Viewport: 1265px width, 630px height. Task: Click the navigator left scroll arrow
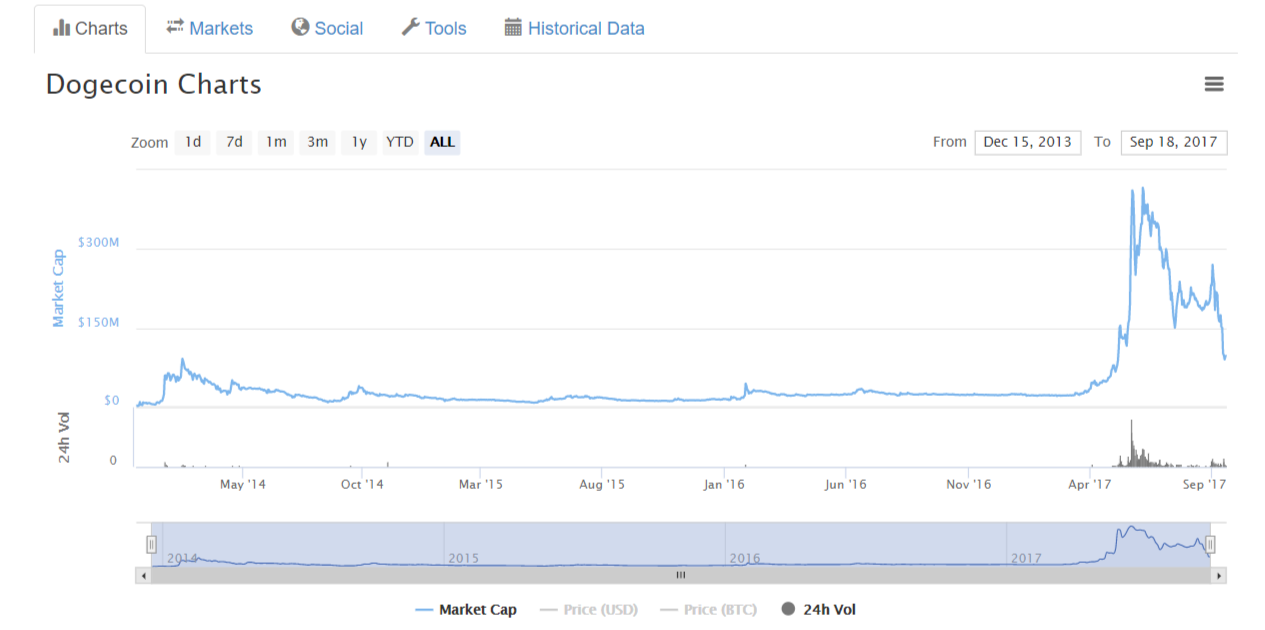[x=143, y=576]
